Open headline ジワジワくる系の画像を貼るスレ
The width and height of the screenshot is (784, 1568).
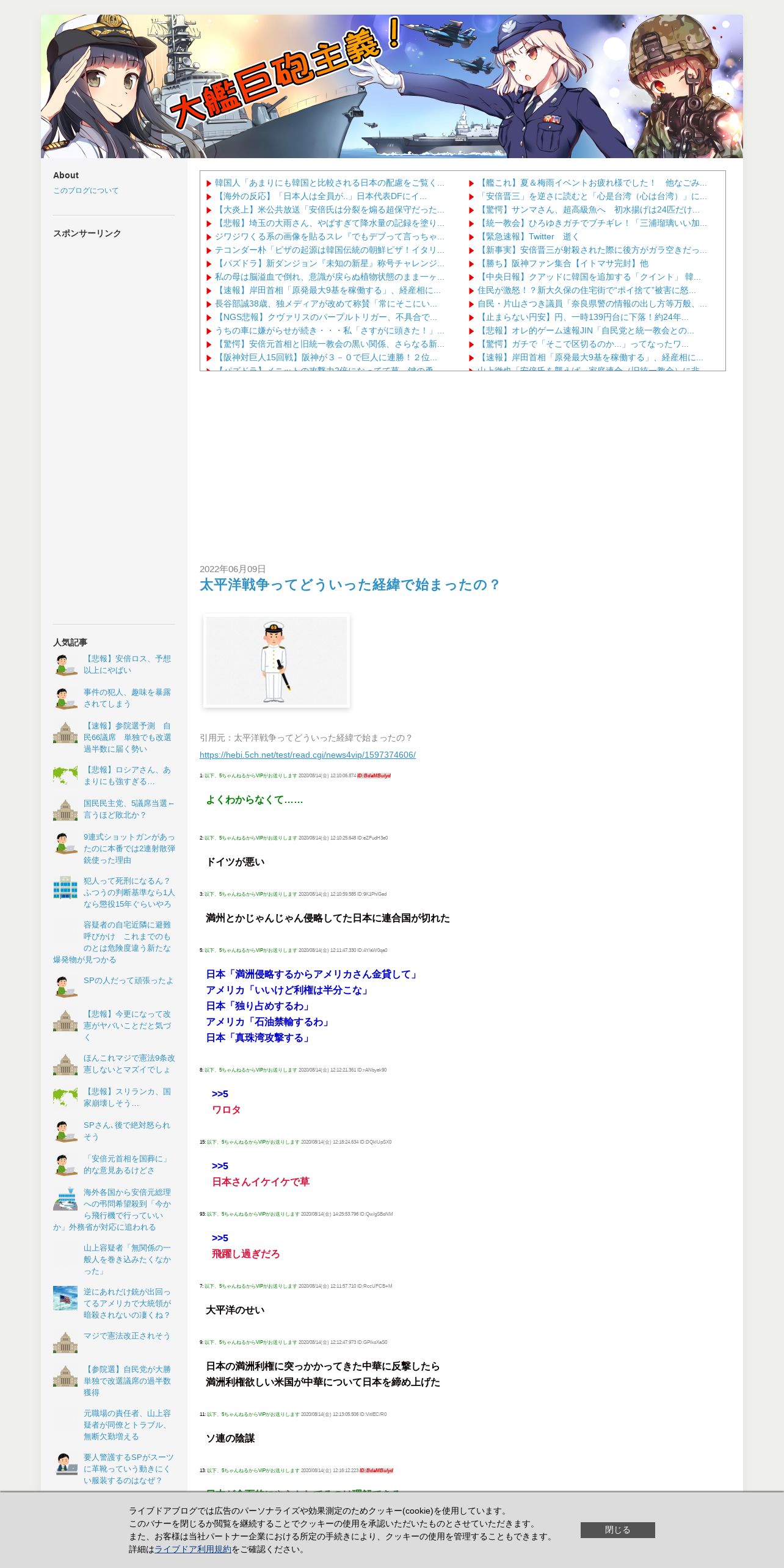point(329,237)
